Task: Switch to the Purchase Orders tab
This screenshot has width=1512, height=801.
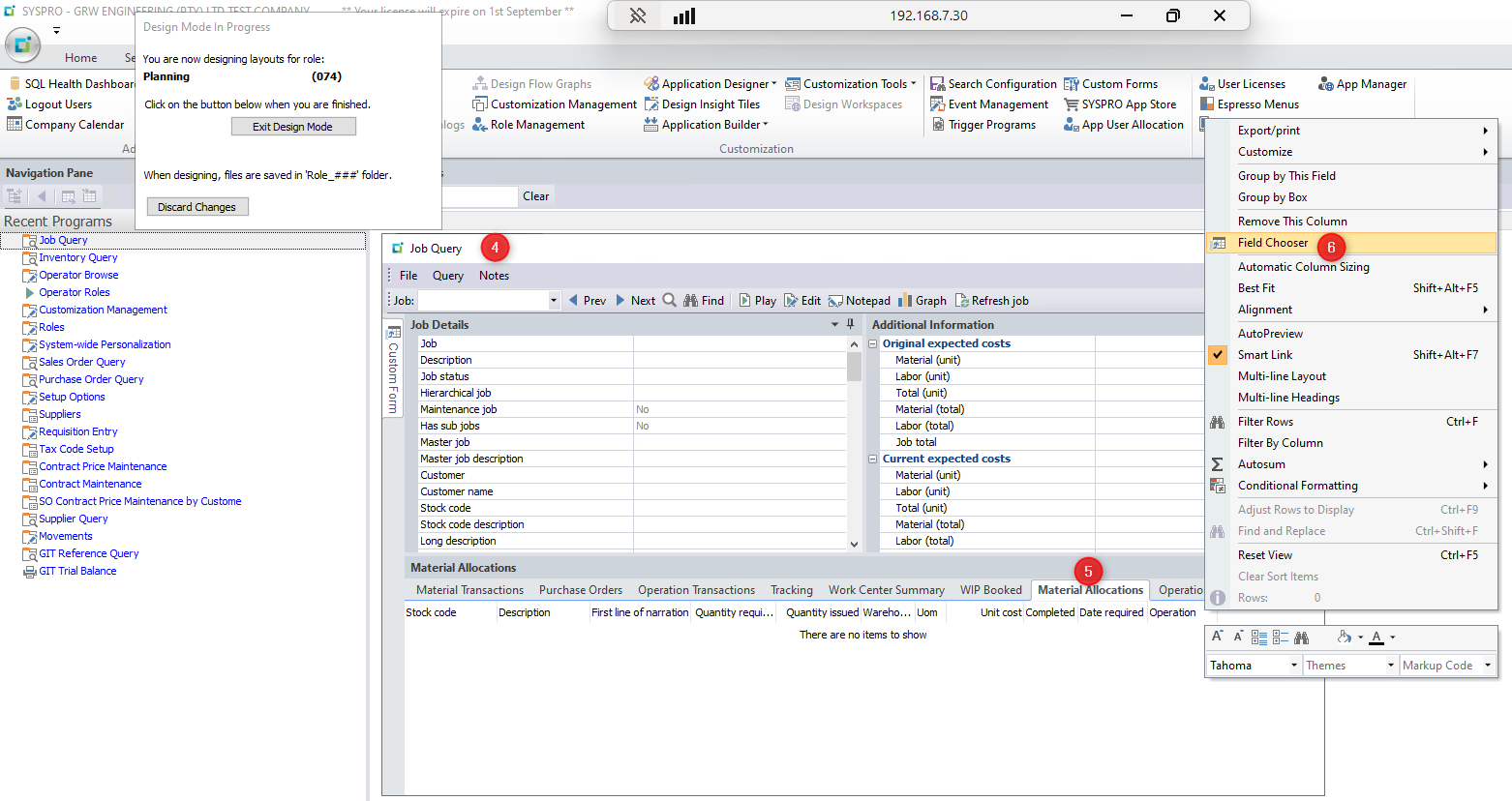Action: tap(581, 590)
